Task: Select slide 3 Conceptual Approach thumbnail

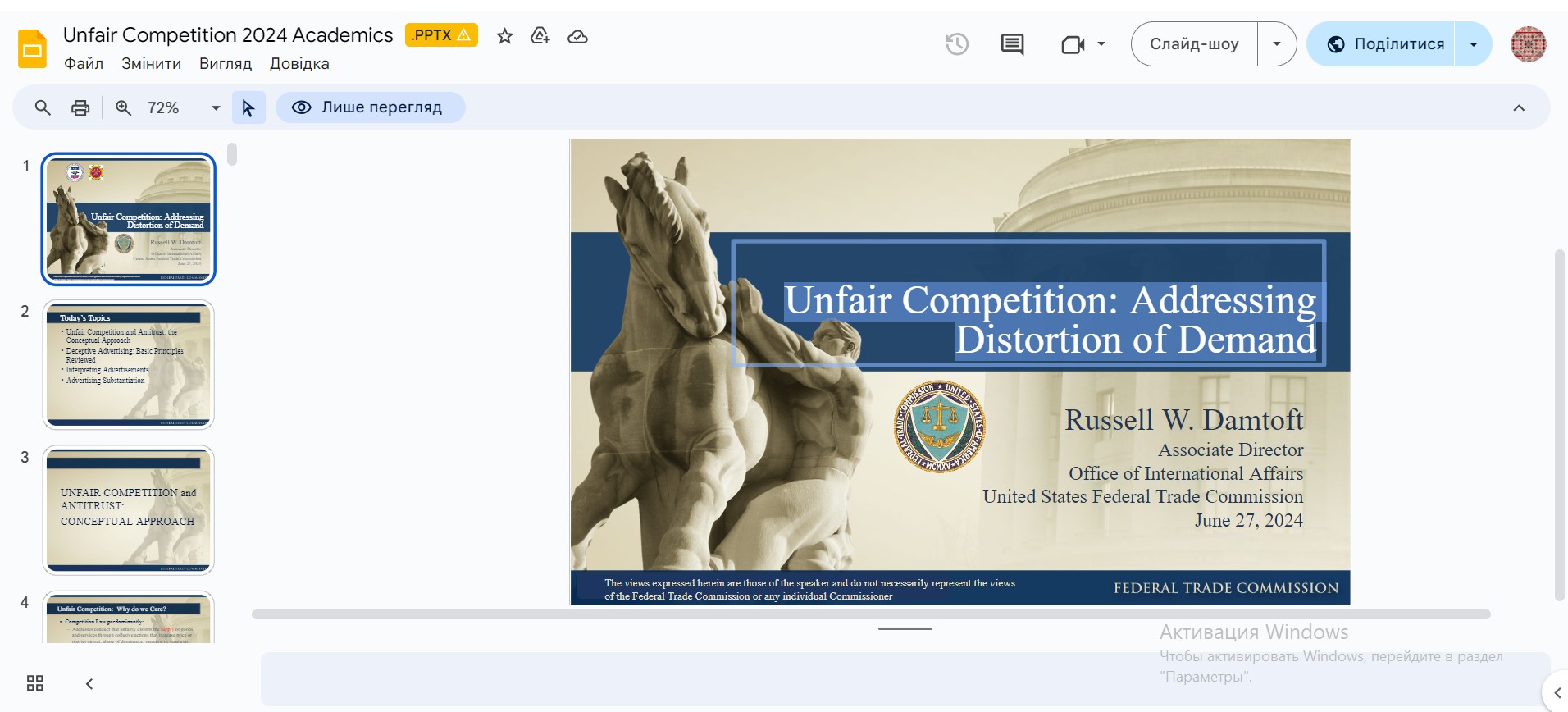Action: (129, 510)
